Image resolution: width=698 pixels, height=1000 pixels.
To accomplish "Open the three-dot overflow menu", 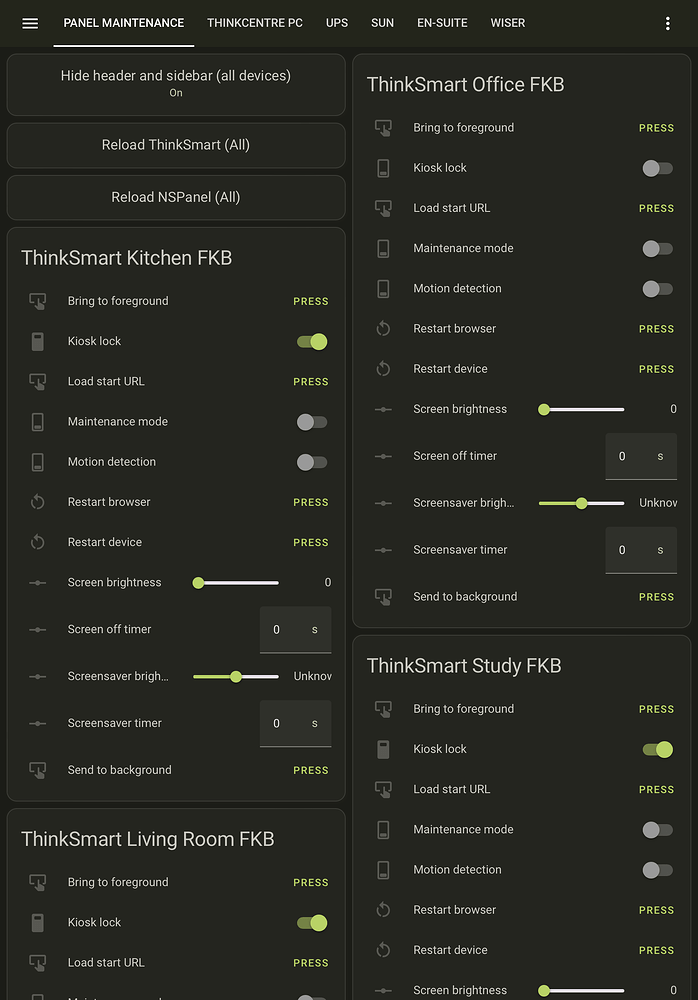I will click(668, 23).
